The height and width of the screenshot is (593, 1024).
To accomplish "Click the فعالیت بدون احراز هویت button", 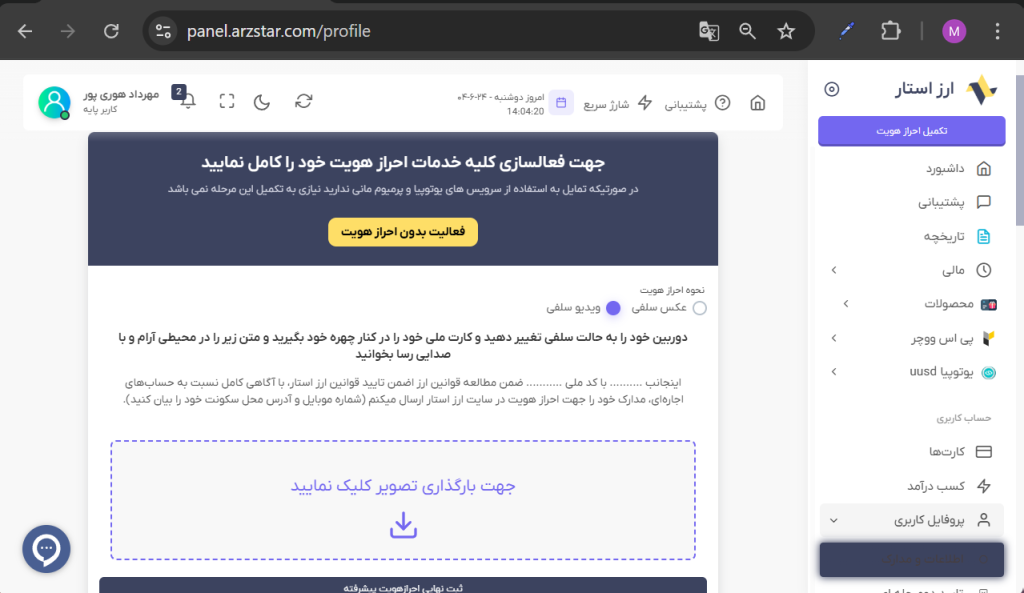I will pos(403,231).
